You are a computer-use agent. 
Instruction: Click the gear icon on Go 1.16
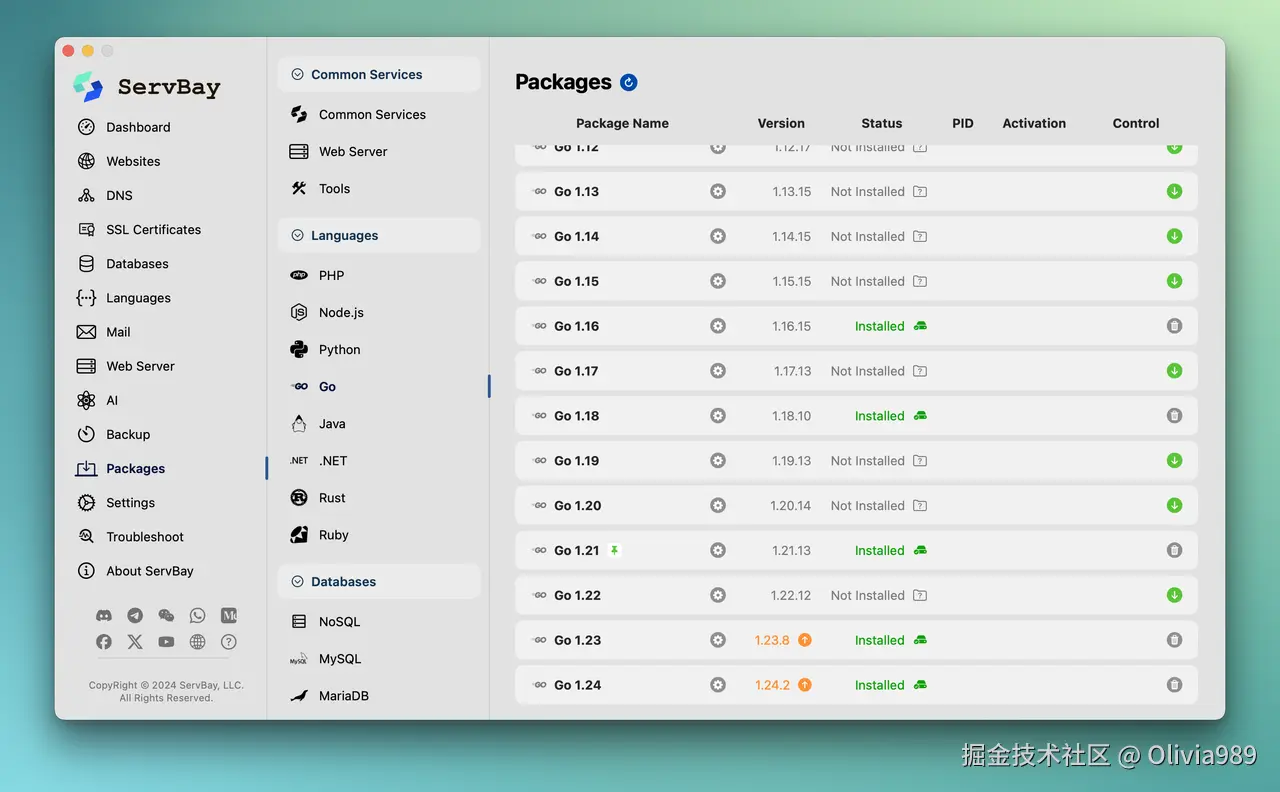pyautogui.click(x=718, y=326)
